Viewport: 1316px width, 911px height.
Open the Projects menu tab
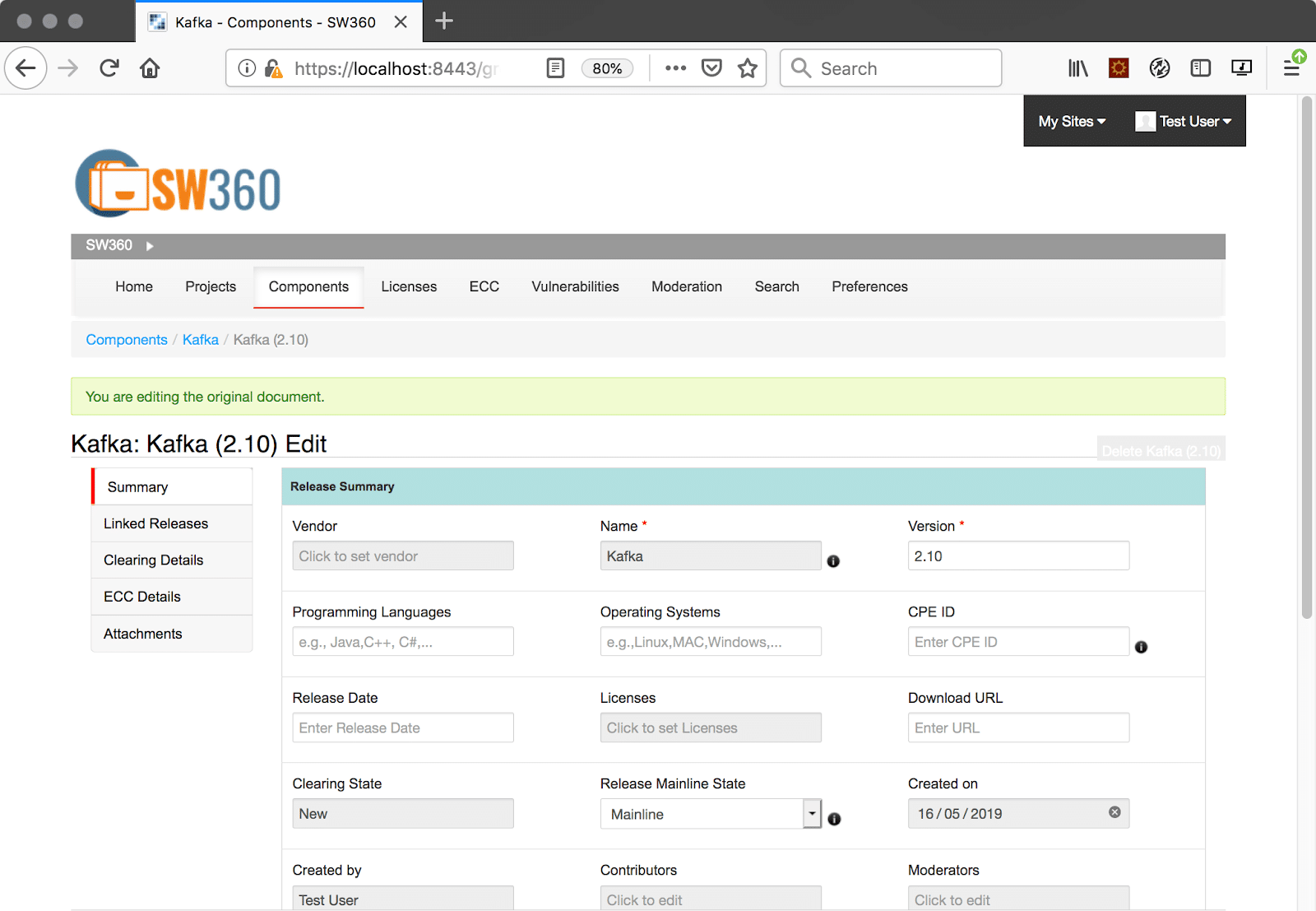tap(211, 286)
